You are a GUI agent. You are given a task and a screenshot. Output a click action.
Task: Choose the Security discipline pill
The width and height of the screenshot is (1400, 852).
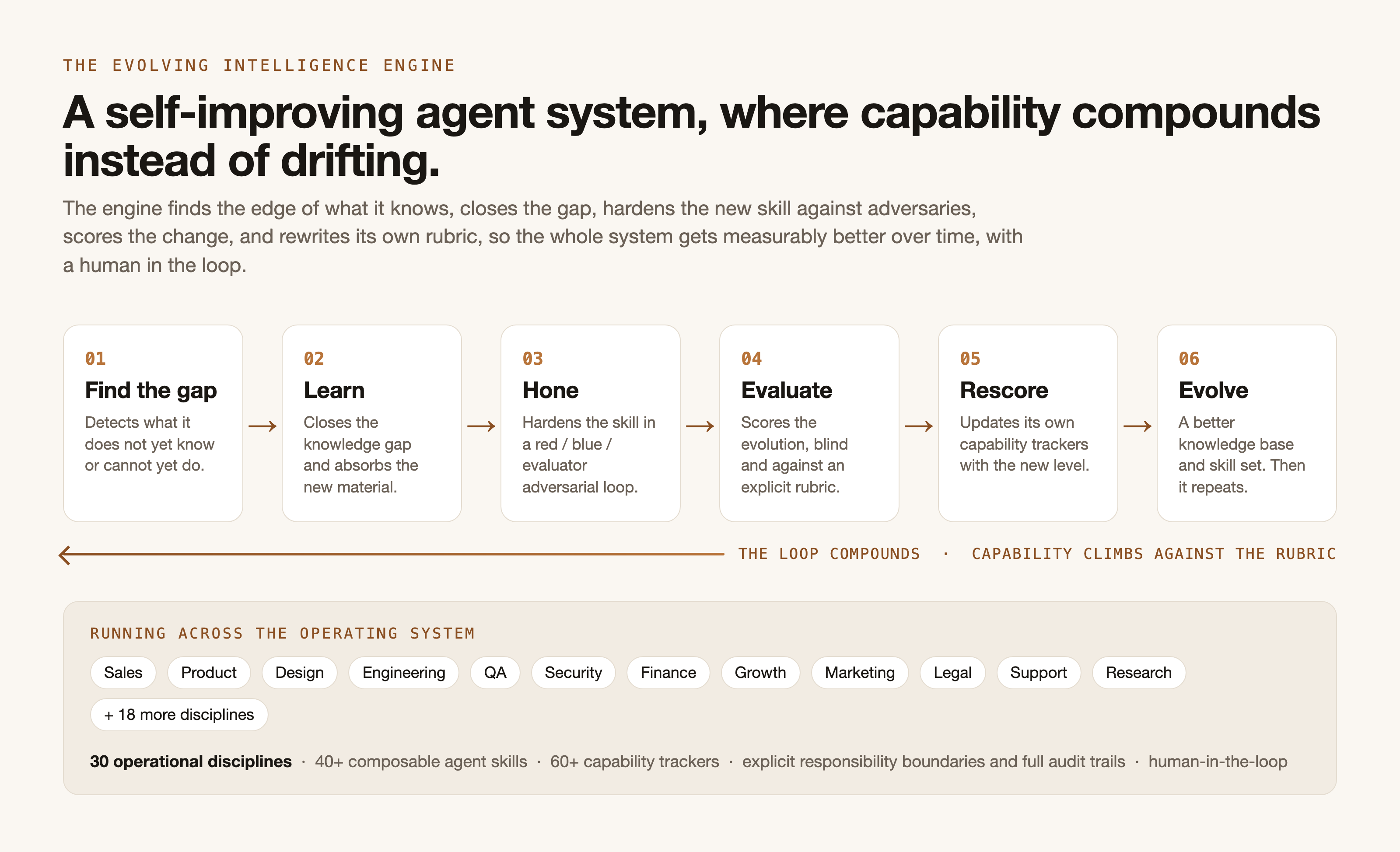pos(573,673)
